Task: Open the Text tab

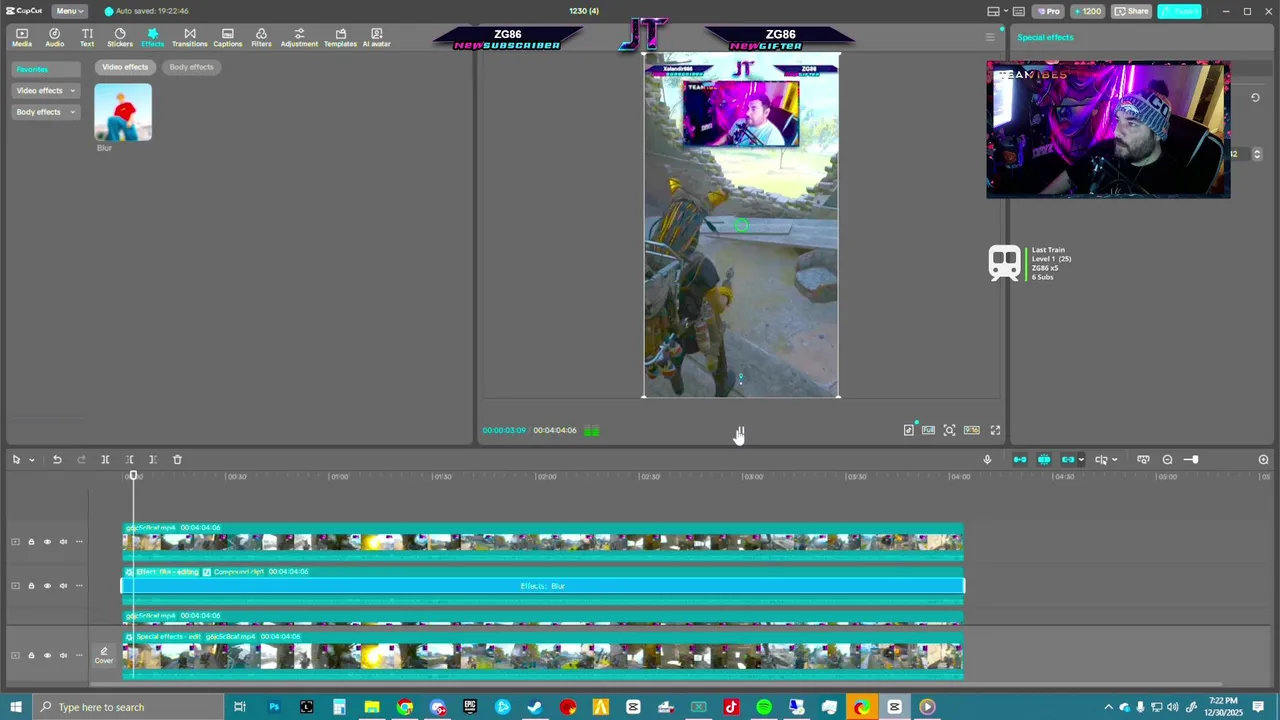Action: 87,37
